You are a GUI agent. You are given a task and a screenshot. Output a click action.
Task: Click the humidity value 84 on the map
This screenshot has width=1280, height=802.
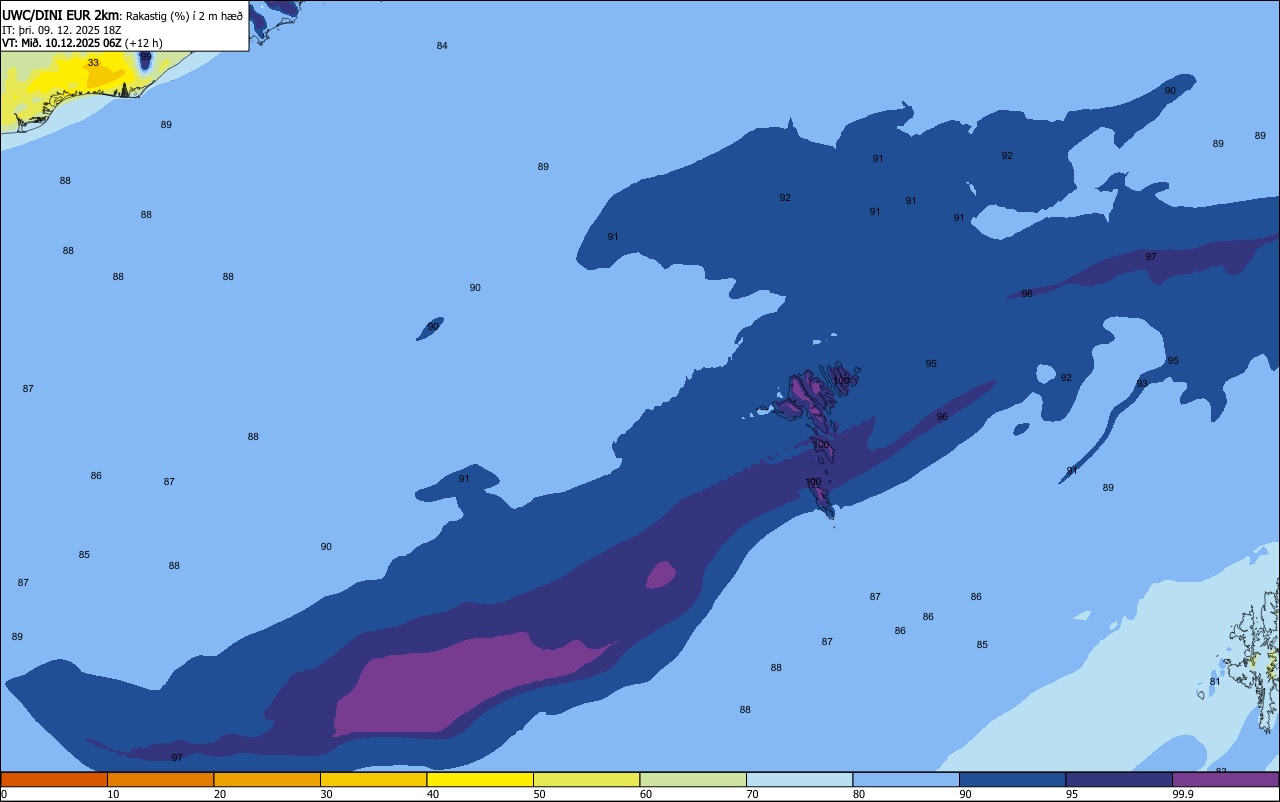442,46
